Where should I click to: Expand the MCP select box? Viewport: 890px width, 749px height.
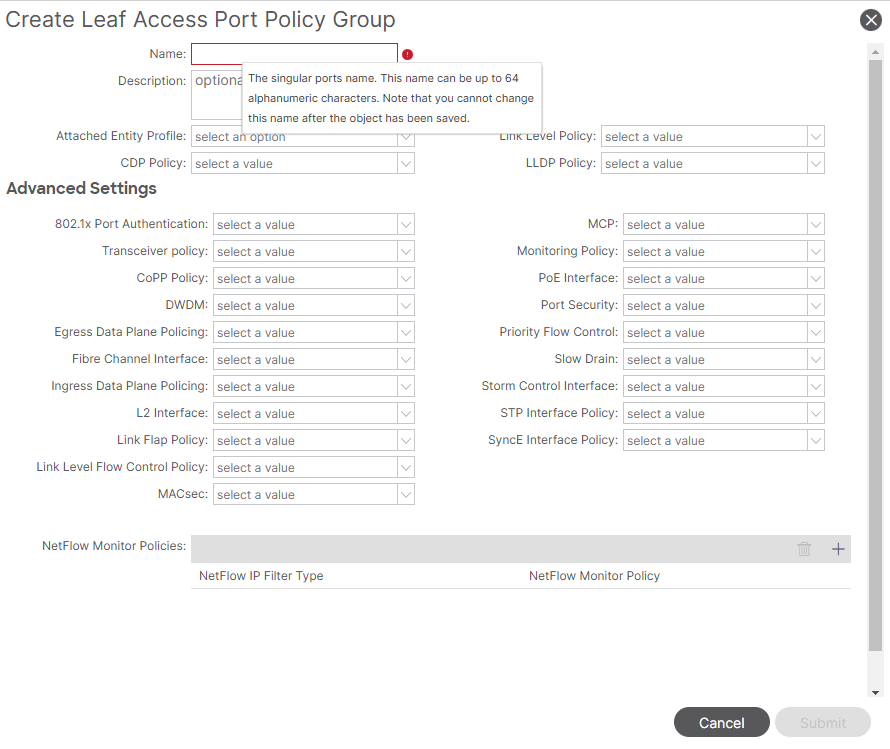(x=723, y=225)
